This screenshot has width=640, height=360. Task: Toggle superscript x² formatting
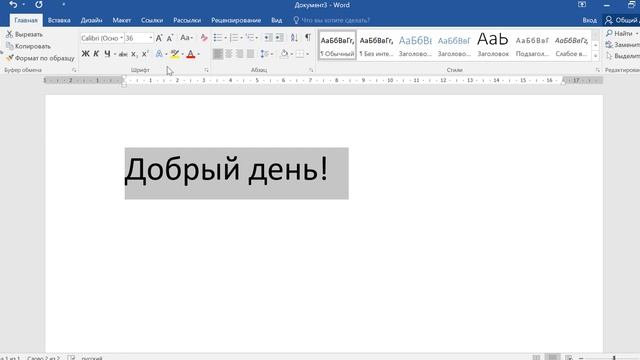click(x=145, y=54)
